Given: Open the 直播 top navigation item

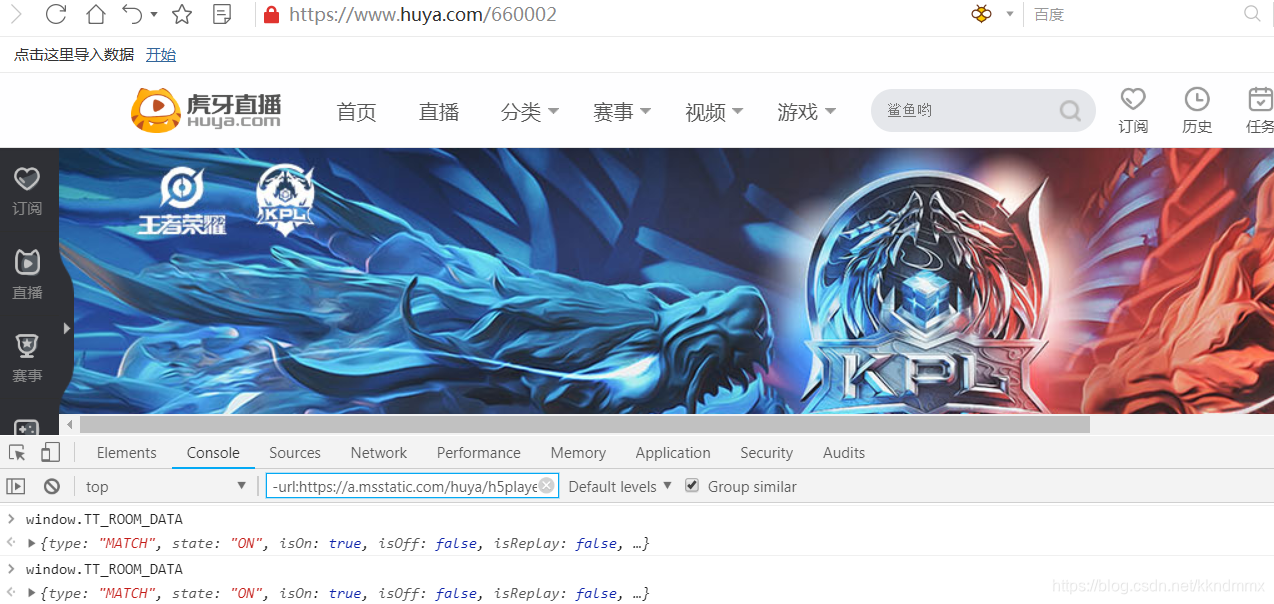Looking at the screenshot, I should 439,112.
